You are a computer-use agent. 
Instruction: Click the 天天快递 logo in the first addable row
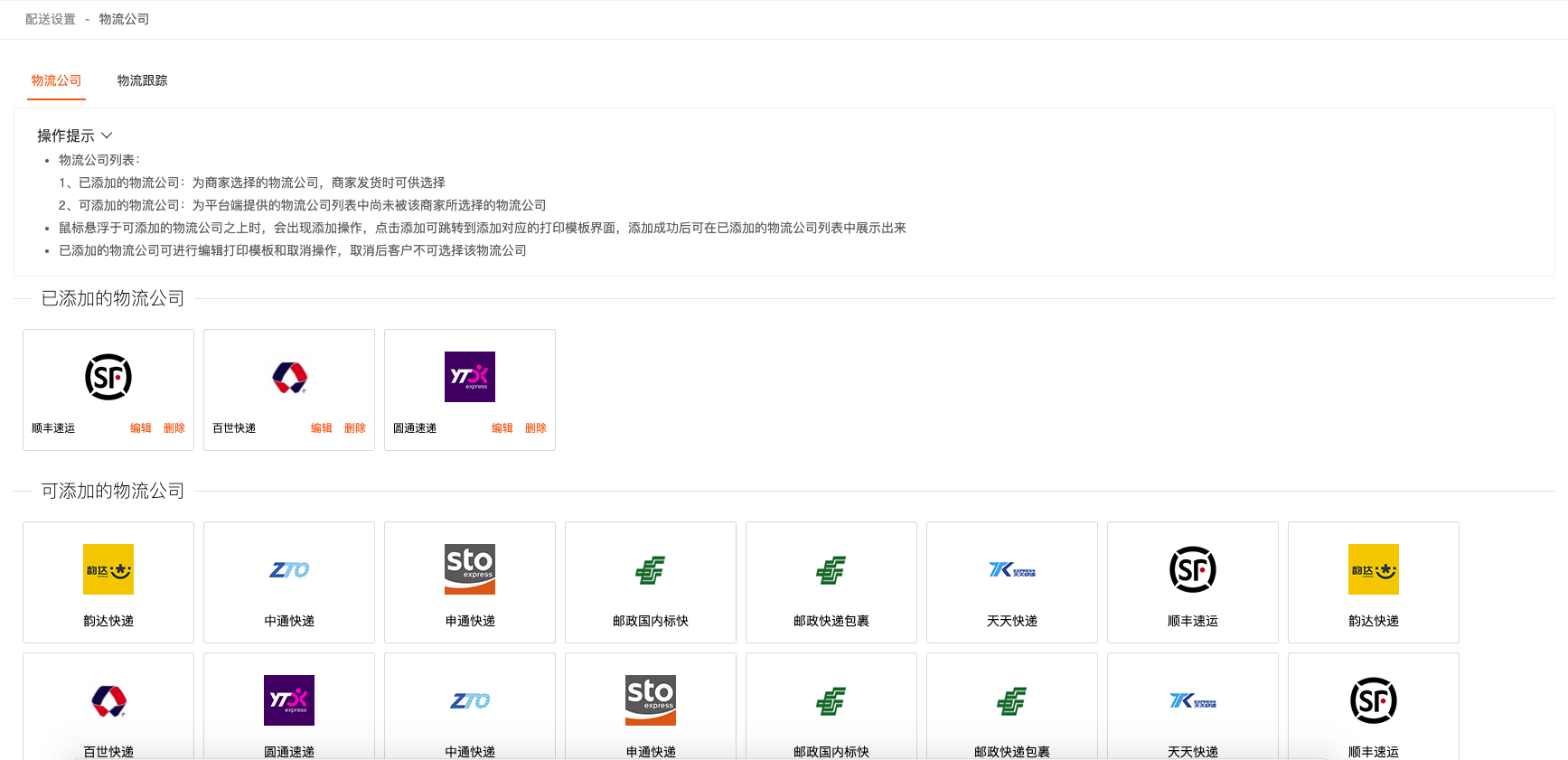coord(1012,569)
